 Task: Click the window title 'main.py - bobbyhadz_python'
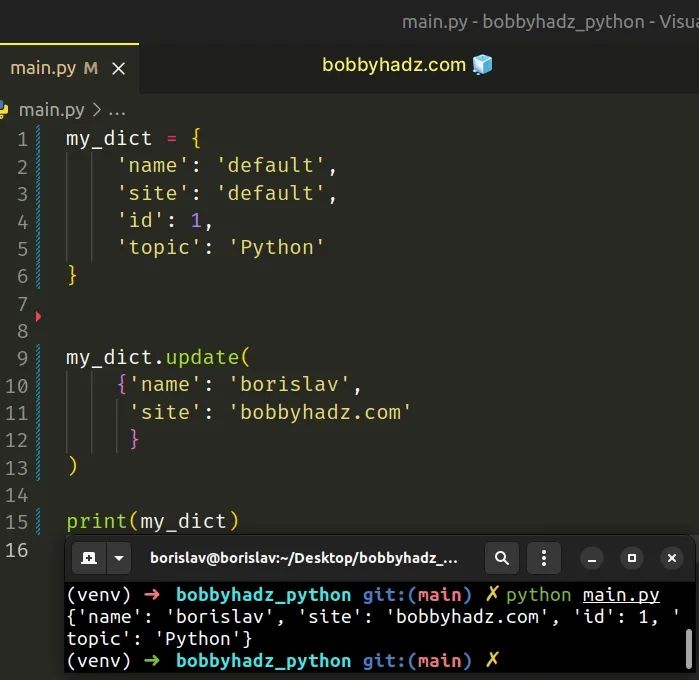pyautogui.click(x=523, y=22)
